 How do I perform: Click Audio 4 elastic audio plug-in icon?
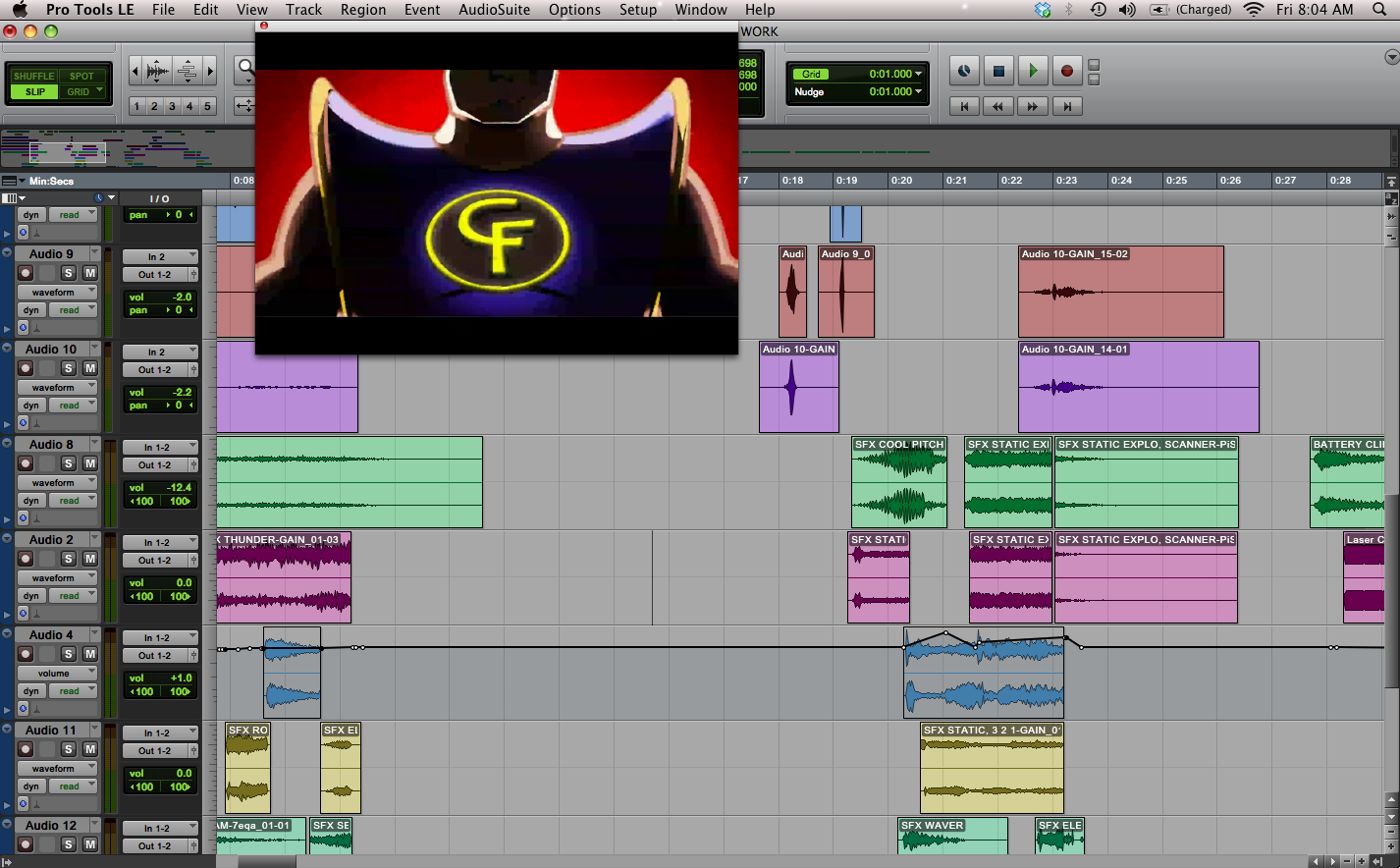click(x=24, y=708)
